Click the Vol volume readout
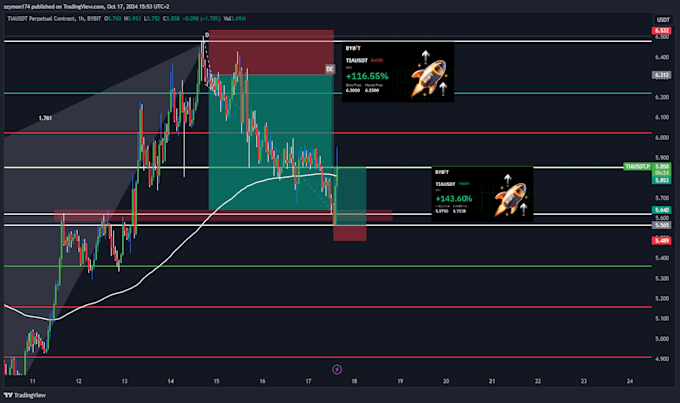The width and height of the screenshot is (680, 403). [235, 19]
